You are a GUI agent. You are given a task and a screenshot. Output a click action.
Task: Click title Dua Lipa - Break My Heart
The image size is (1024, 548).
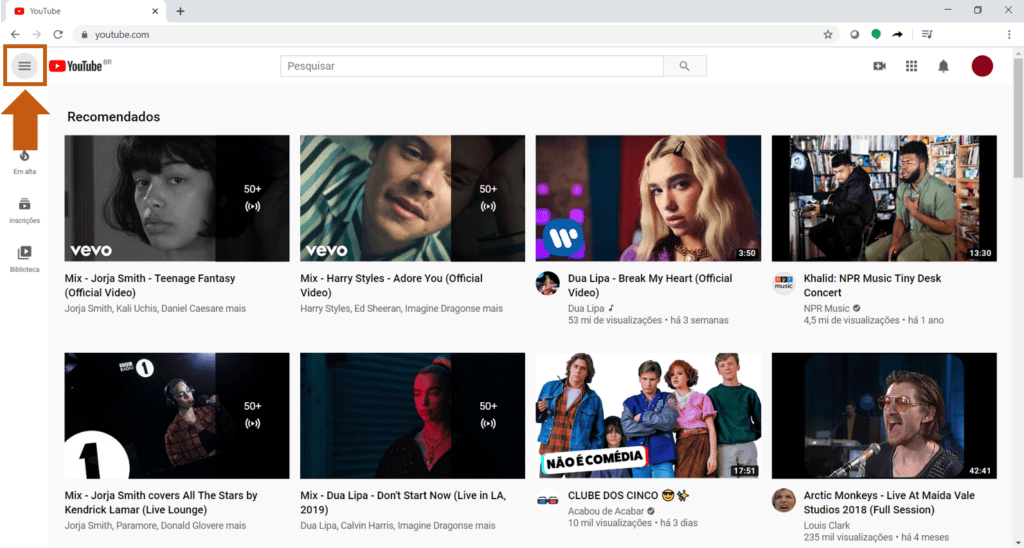[x=650, y=285]
